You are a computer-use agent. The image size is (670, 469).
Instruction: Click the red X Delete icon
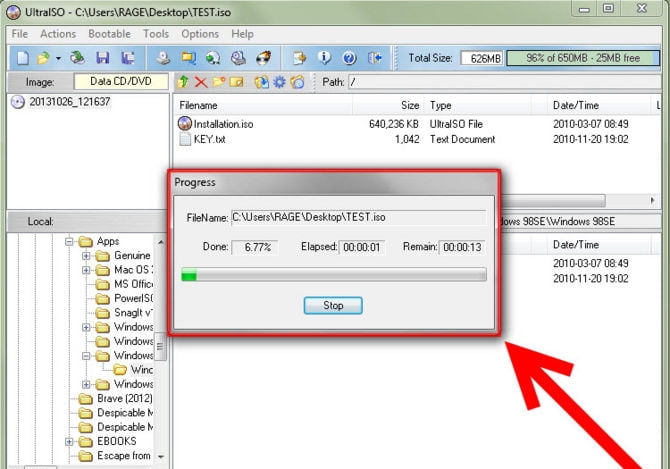[x=201, y=82]
